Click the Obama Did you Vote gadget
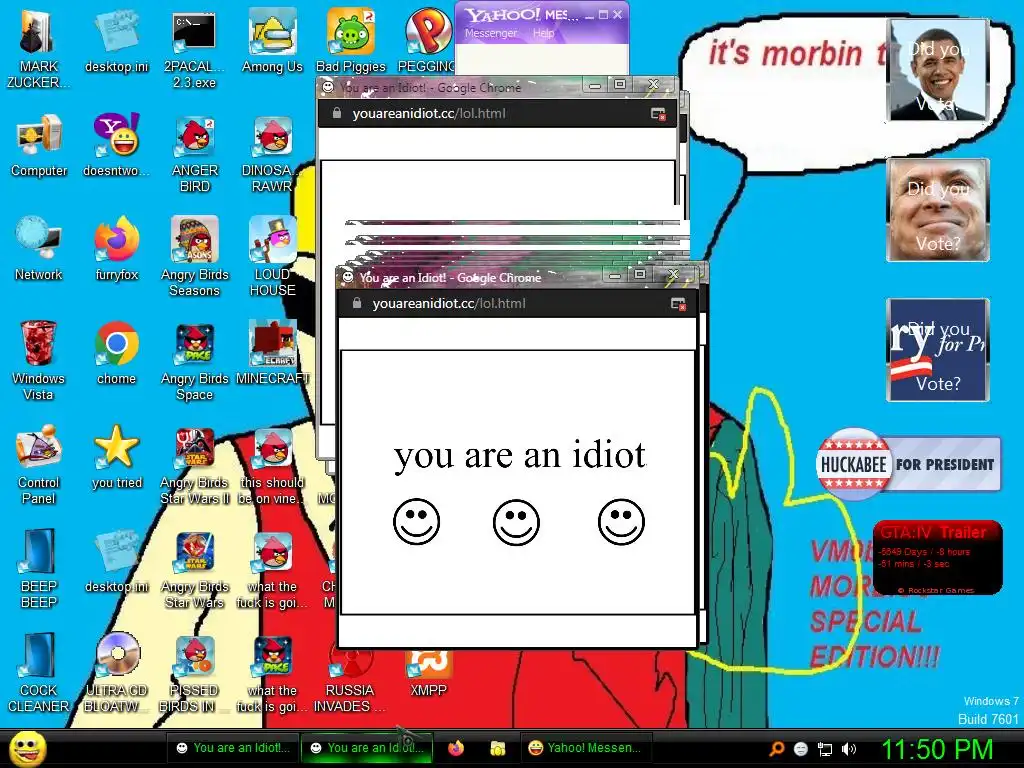 (x=938, y=70)
